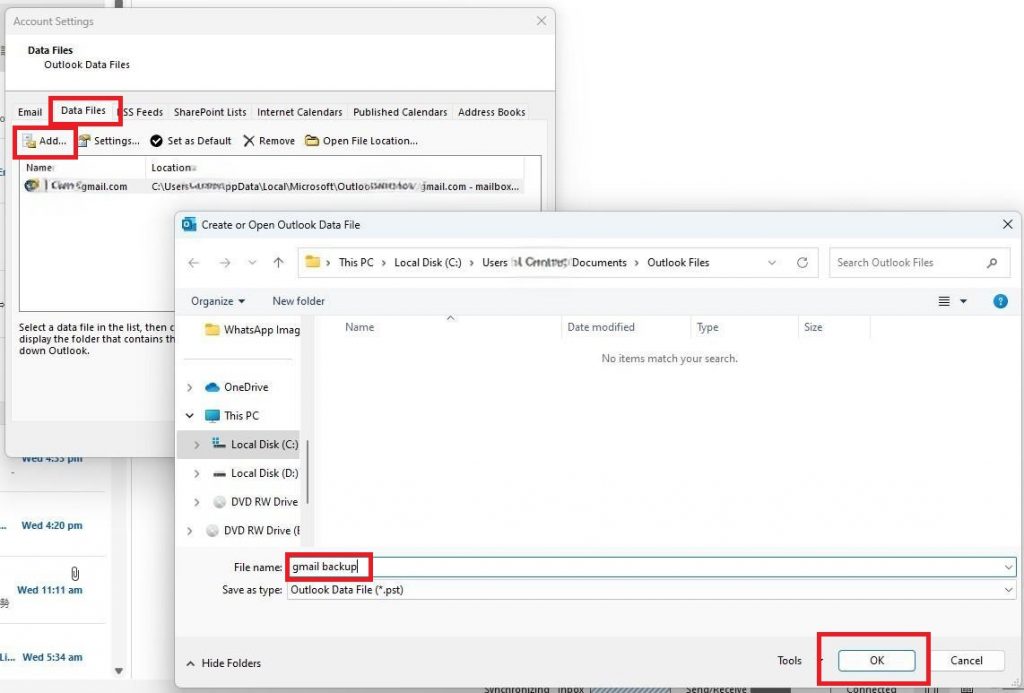Go forward in the file dialog
This screenshot has width=1024, height=693.
[x=225, y=263]
